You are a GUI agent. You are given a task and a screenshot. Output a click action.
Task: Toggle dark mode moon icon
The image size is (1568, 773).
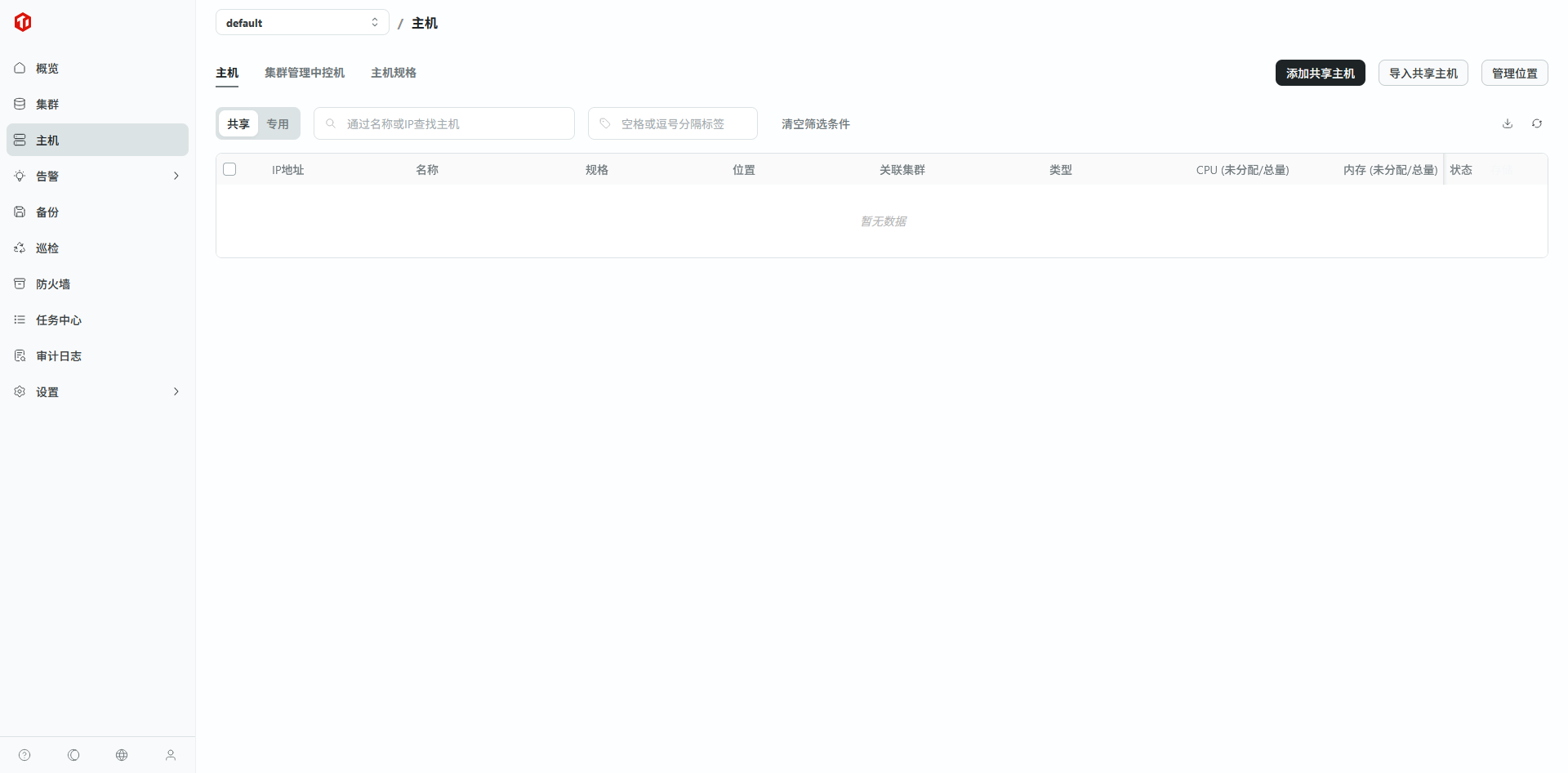coord(73,755)
